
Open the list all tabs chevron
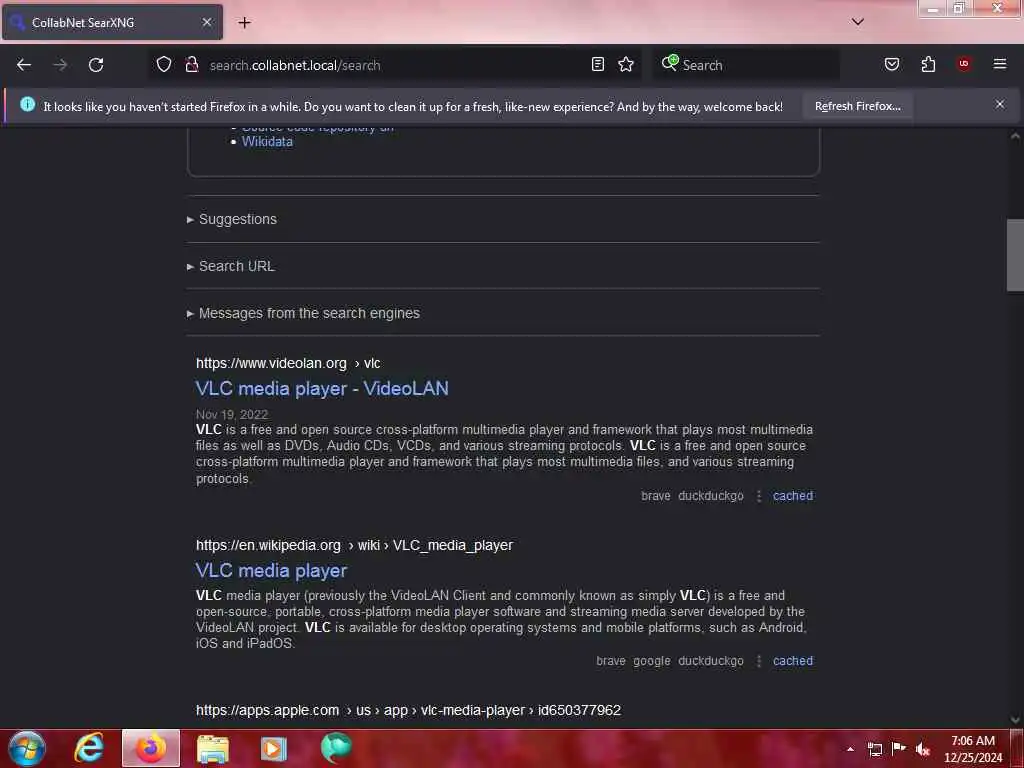pos(858,22)
